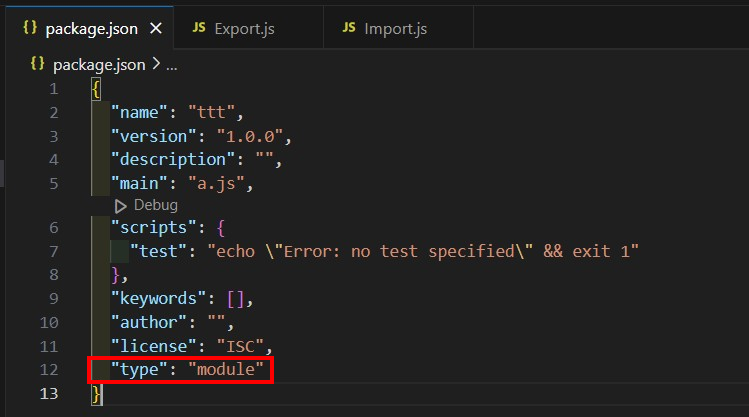Click the empty keywords array brackets

(x=235, y=299)
